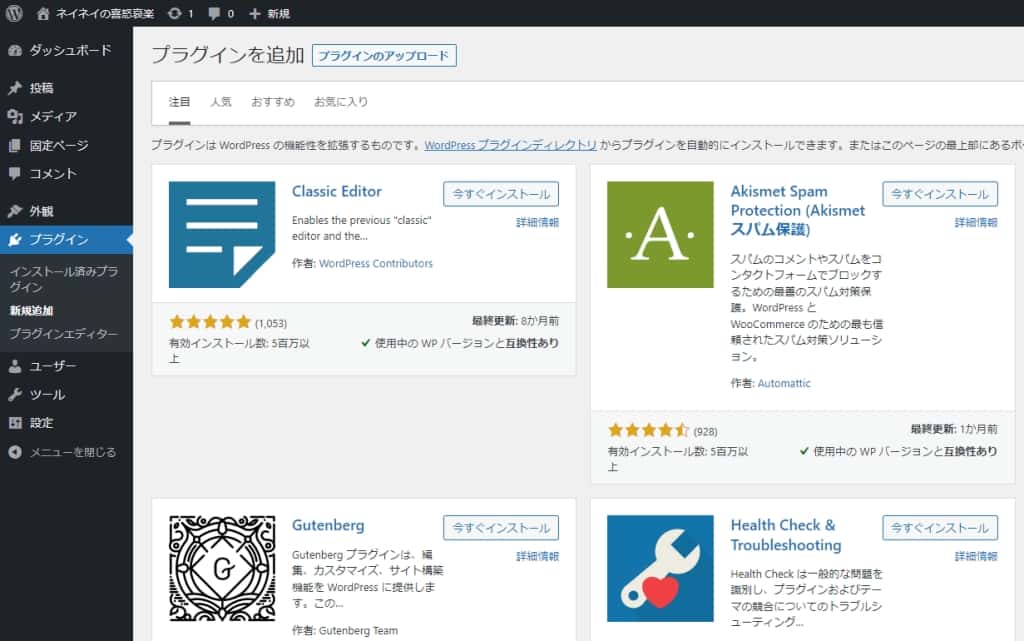Click the Akismet plugin green A thumbnail
The image size is (1024, 641).
click(660, 234)
